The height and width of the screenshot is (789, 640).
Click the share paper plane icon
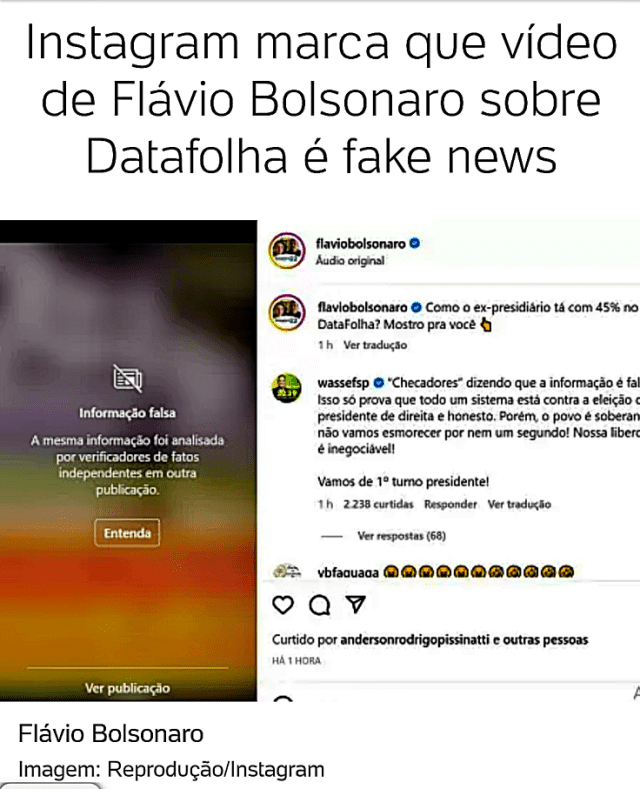356,604
